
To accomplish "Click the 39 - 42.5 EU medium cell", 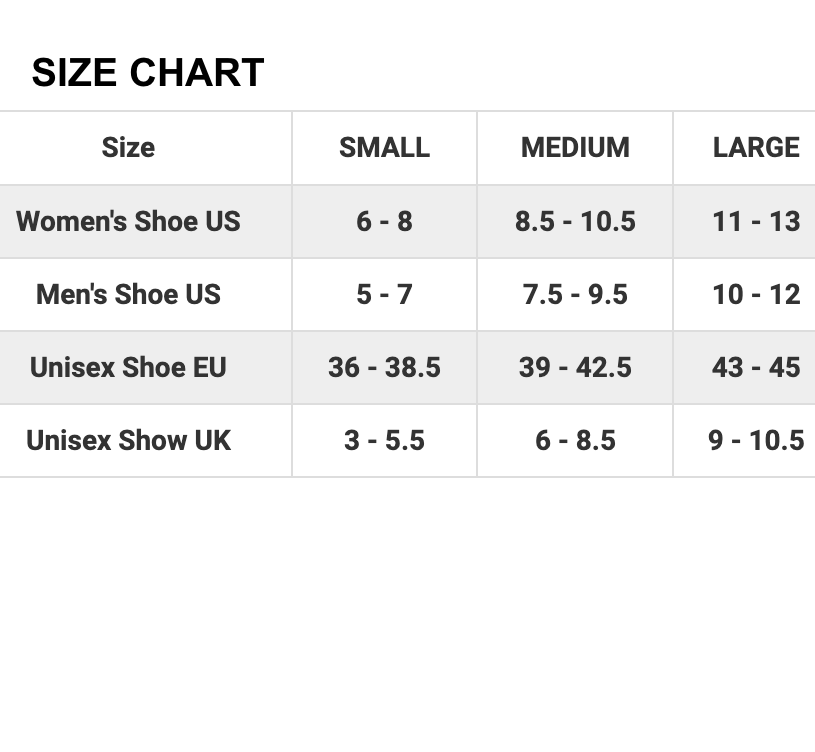I will coord(575,367).
